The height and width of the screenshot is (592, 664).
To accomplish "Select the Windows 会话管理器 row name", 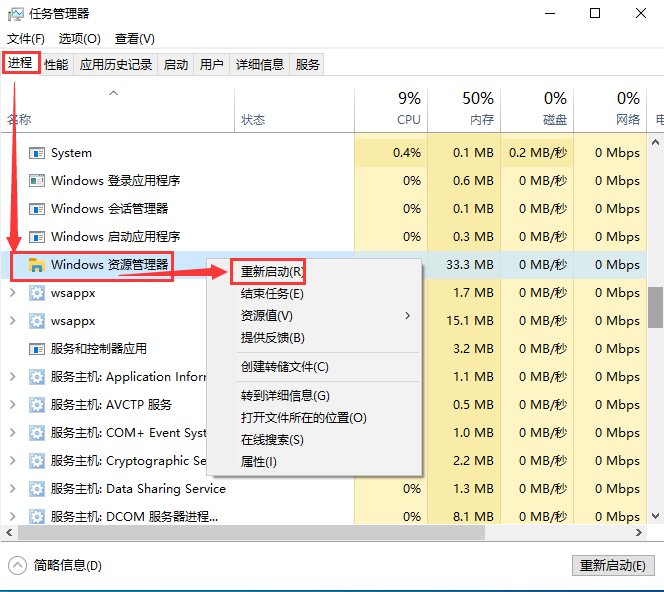I will coord(110,209).
